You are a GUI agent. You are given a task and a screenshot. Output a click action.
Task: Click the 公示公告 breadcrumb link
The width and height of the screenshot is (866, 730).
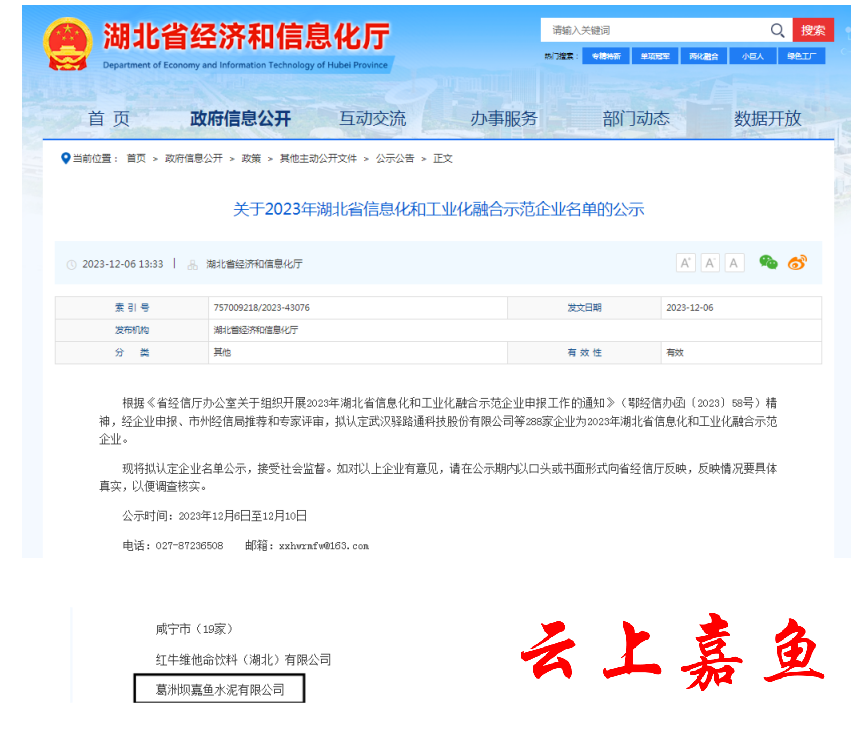pyautogui.click(x=394, y=159)
